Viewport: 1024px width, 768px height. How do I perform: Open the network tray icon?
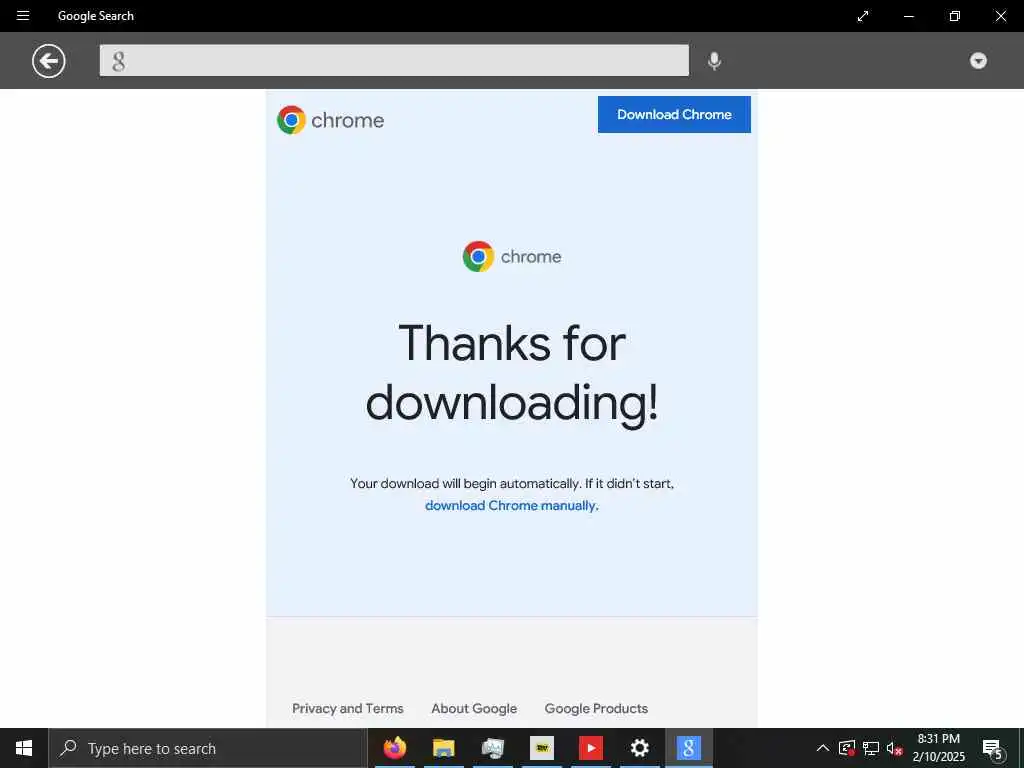[871, 748]
